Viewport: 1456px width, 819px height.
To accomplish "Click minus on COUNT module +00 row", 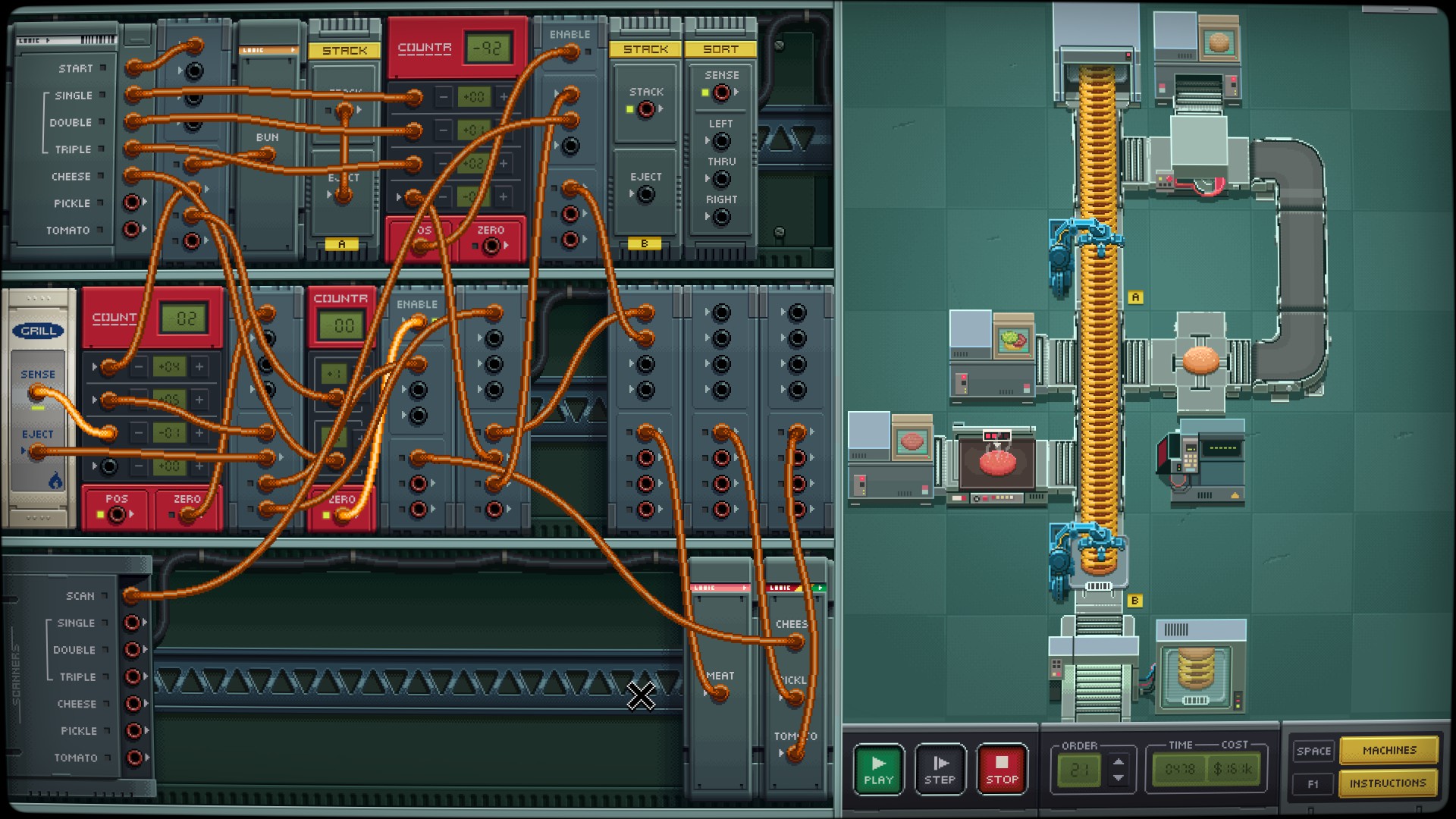I will tap(139, 466).
